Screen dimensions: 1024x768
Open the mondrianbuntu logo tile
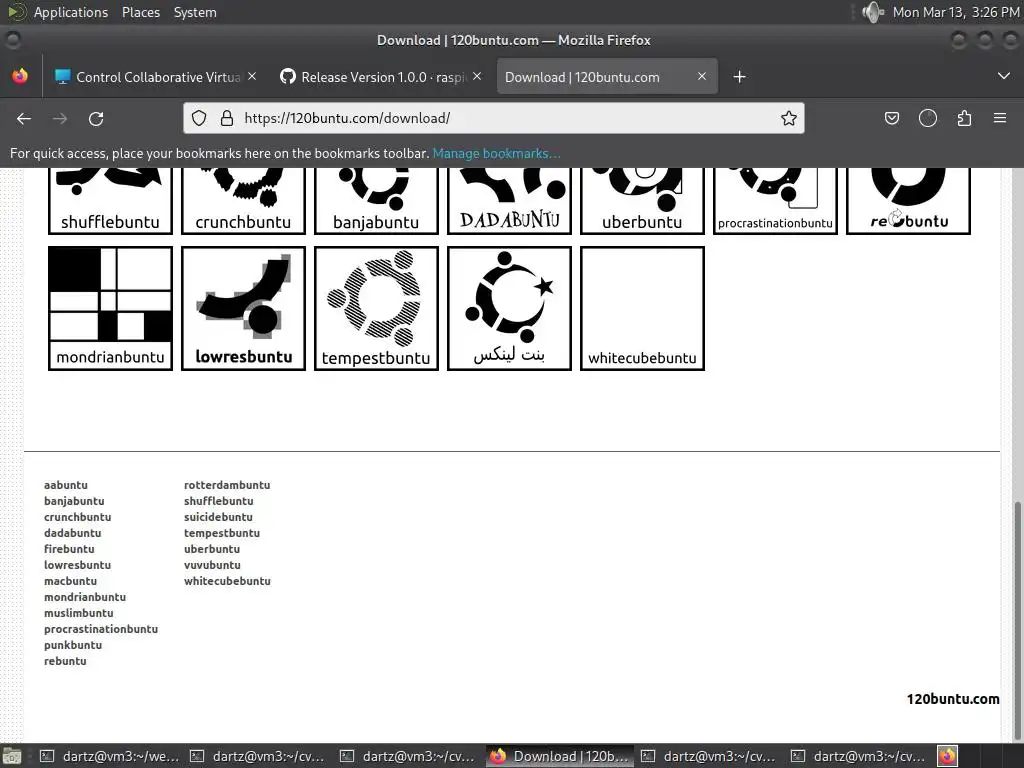coord(110,308)
